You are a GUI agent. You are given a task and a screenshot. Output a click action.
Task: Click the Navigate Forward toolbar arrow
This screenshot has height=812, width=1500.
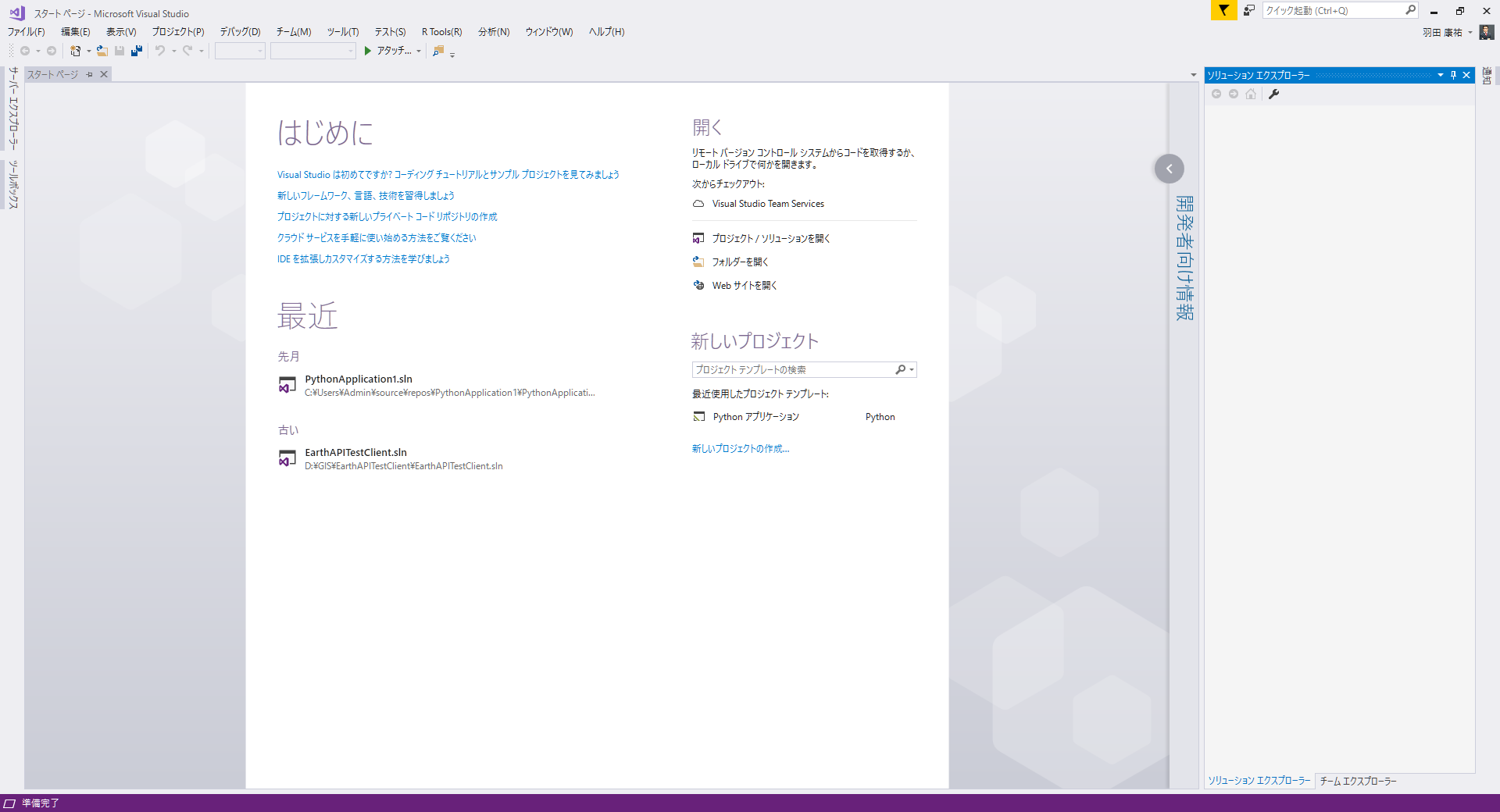click(x=52, y=51)
